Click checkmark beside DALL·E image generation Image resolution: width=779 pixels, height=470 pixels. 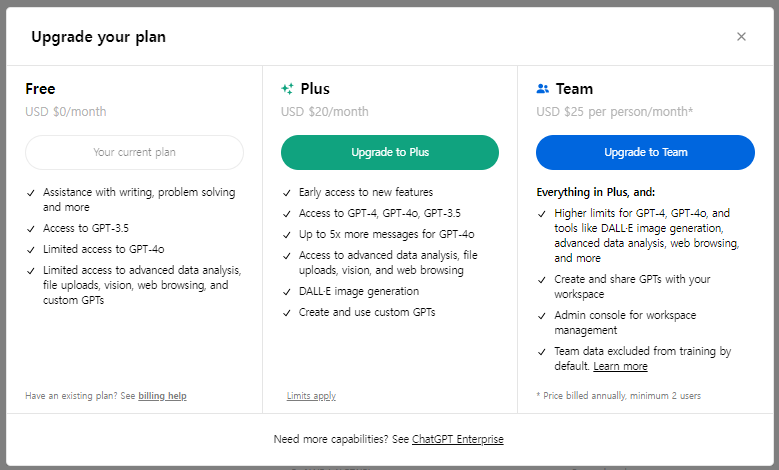(287, 292)
